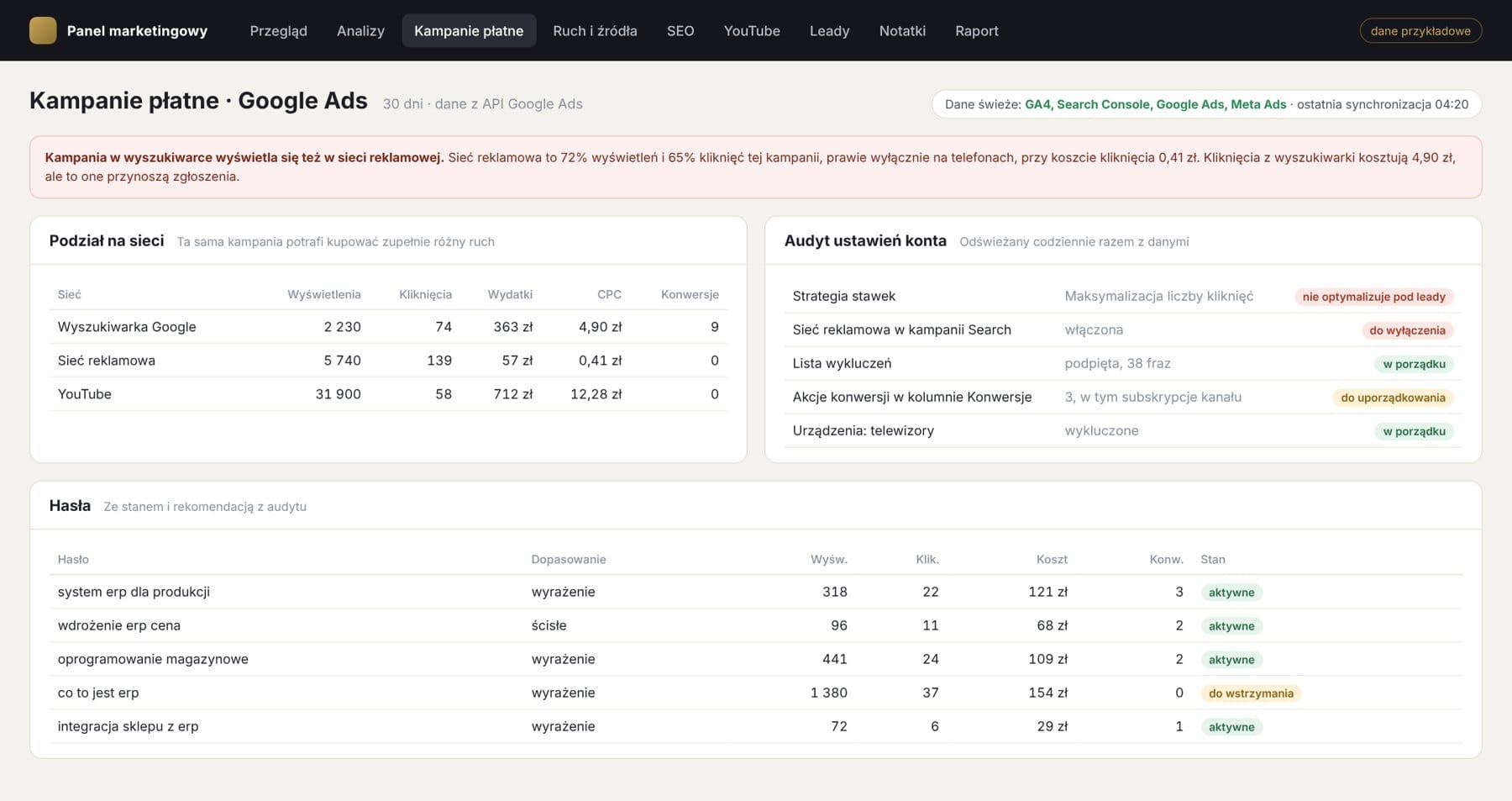Click the CPC column header
The image size is (1512, 801).
(609, 294)
